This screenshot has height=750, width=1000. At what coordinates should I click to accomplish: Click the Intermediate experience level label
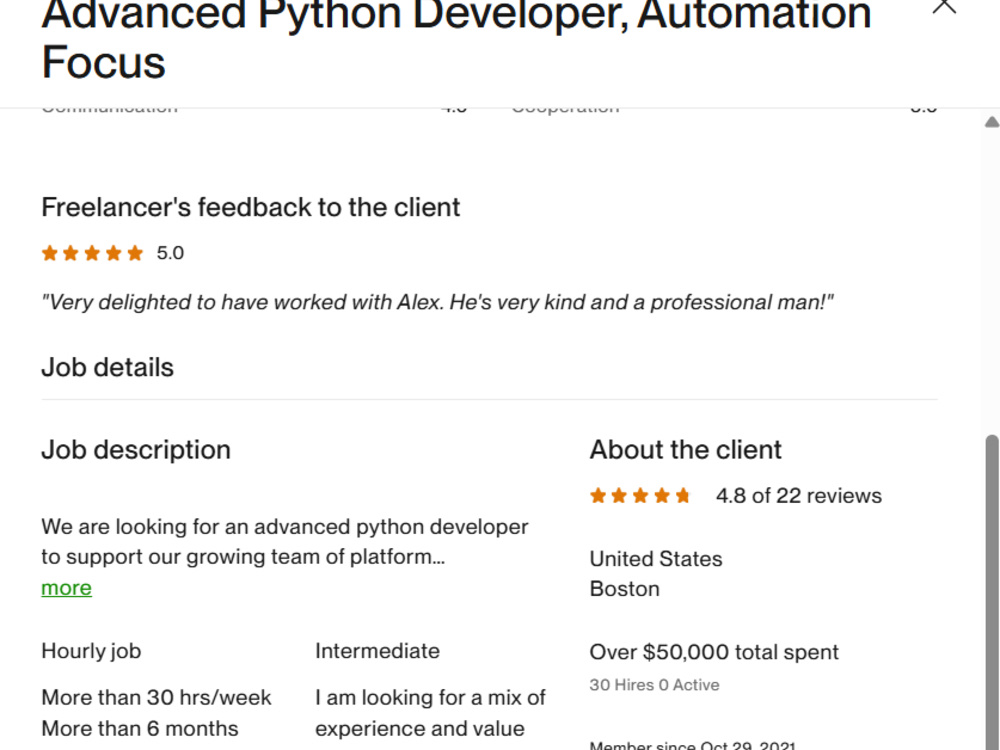click(x=378, y=651)
